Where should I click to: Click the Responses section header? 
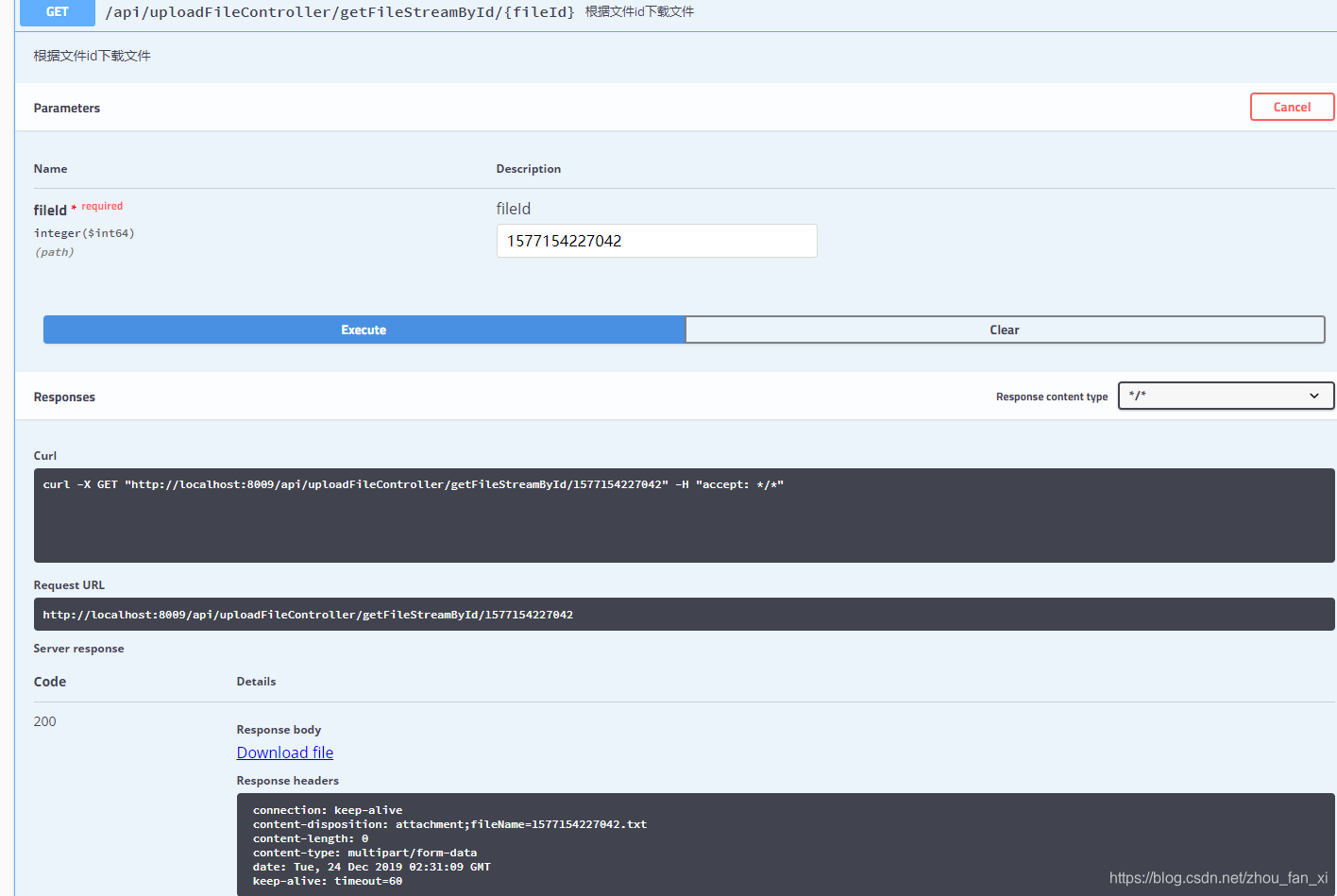coord(64,397)
